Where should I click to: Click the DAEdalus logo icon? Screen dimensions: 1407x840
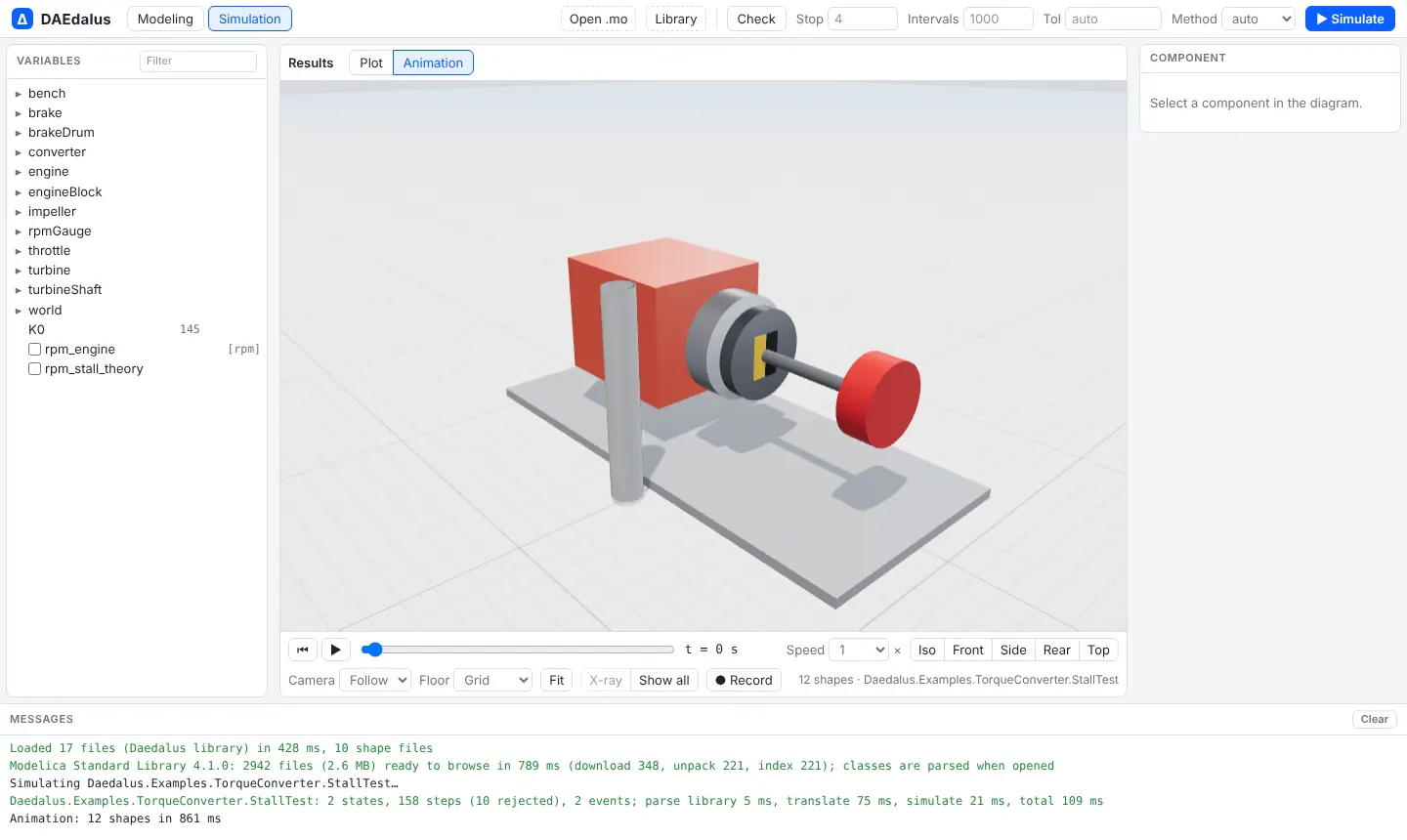pyautogui.click(x=21, y=19)
